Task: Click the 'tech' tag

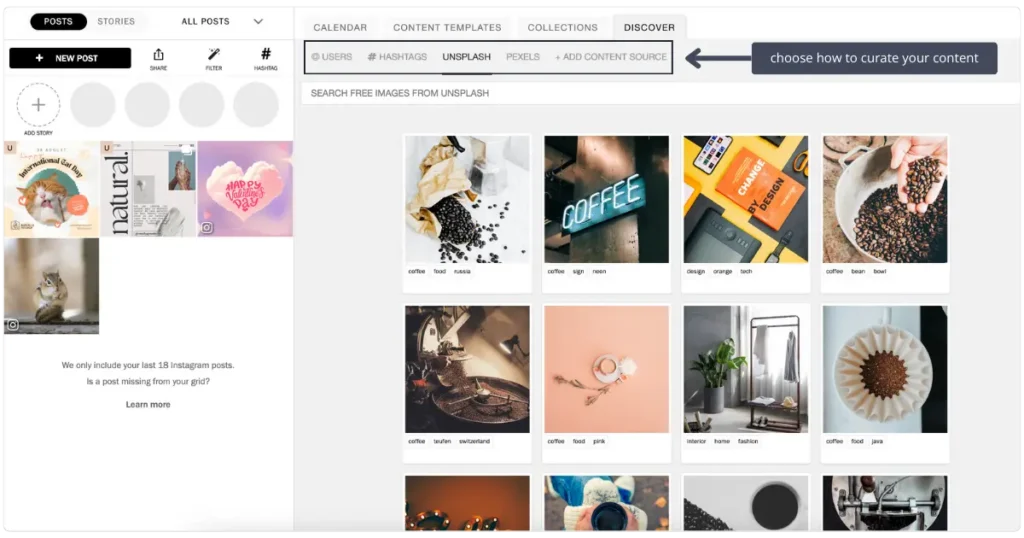Action: (x=746, y=271)
